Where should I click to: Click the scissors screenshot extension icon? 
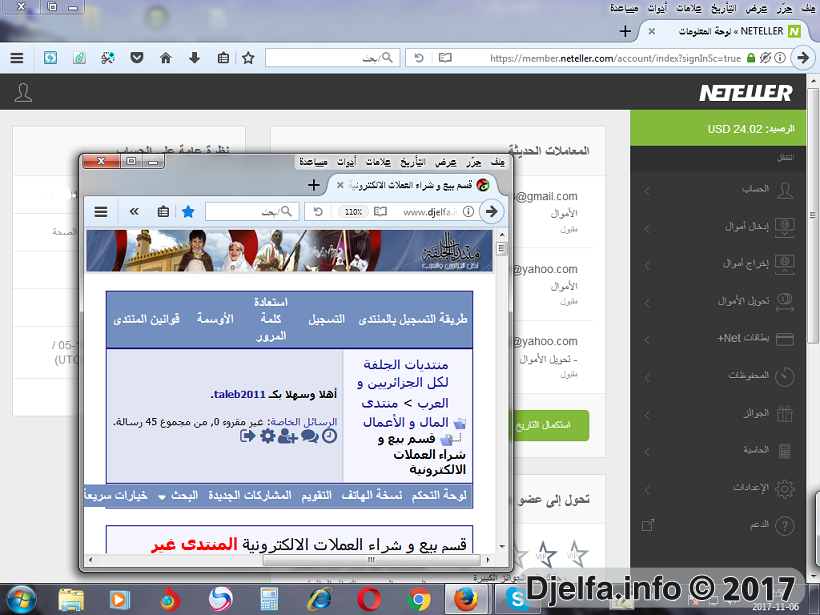click(108, 58)
